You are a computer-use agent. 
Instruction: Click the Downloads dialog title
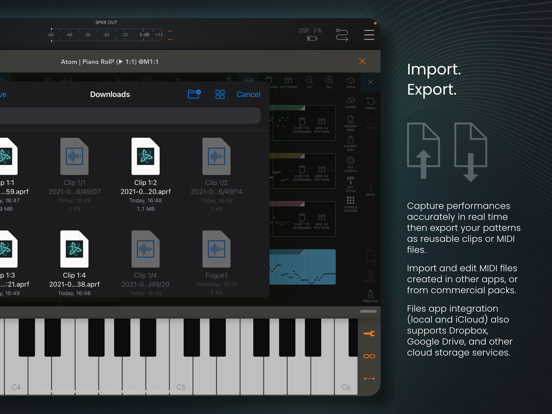coord(110,94)
